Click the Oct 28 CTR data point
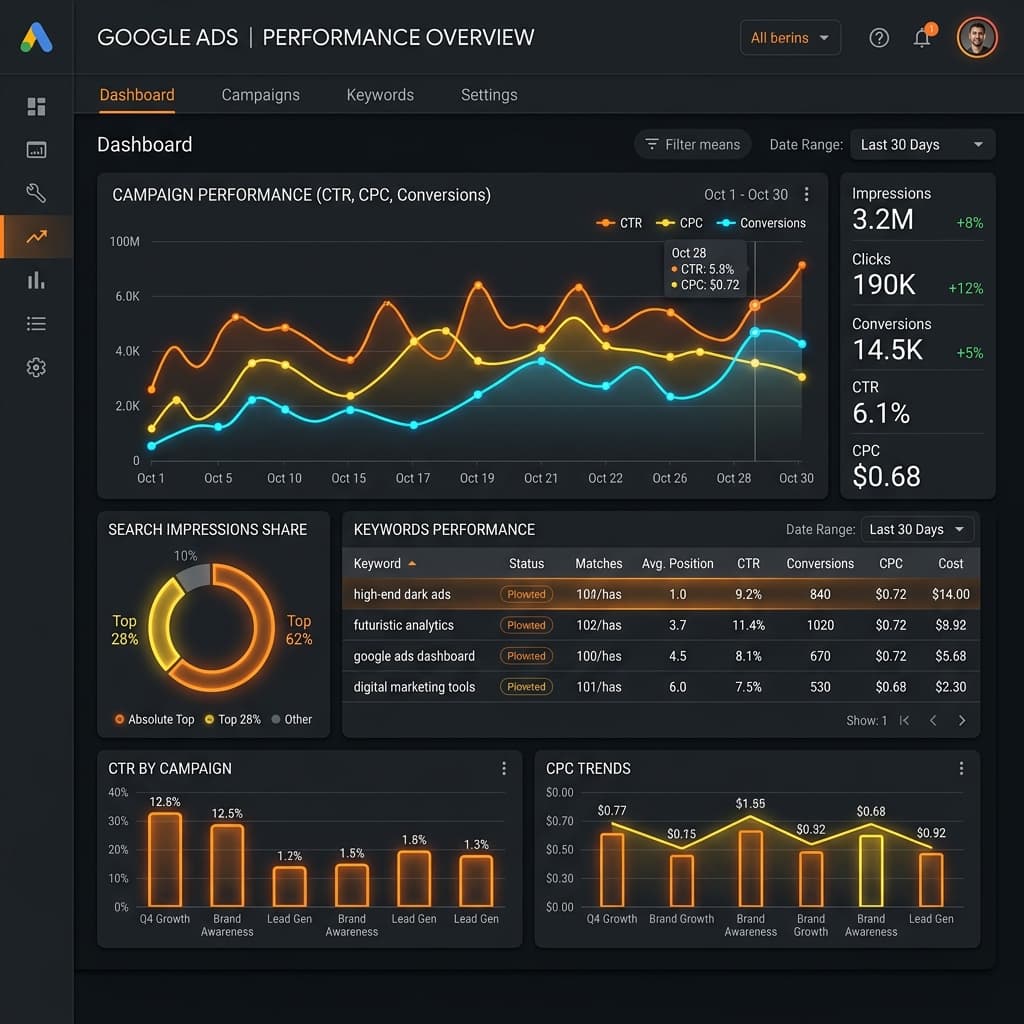This screenshot has width=1024, height=1024. (x=755, y=305)
